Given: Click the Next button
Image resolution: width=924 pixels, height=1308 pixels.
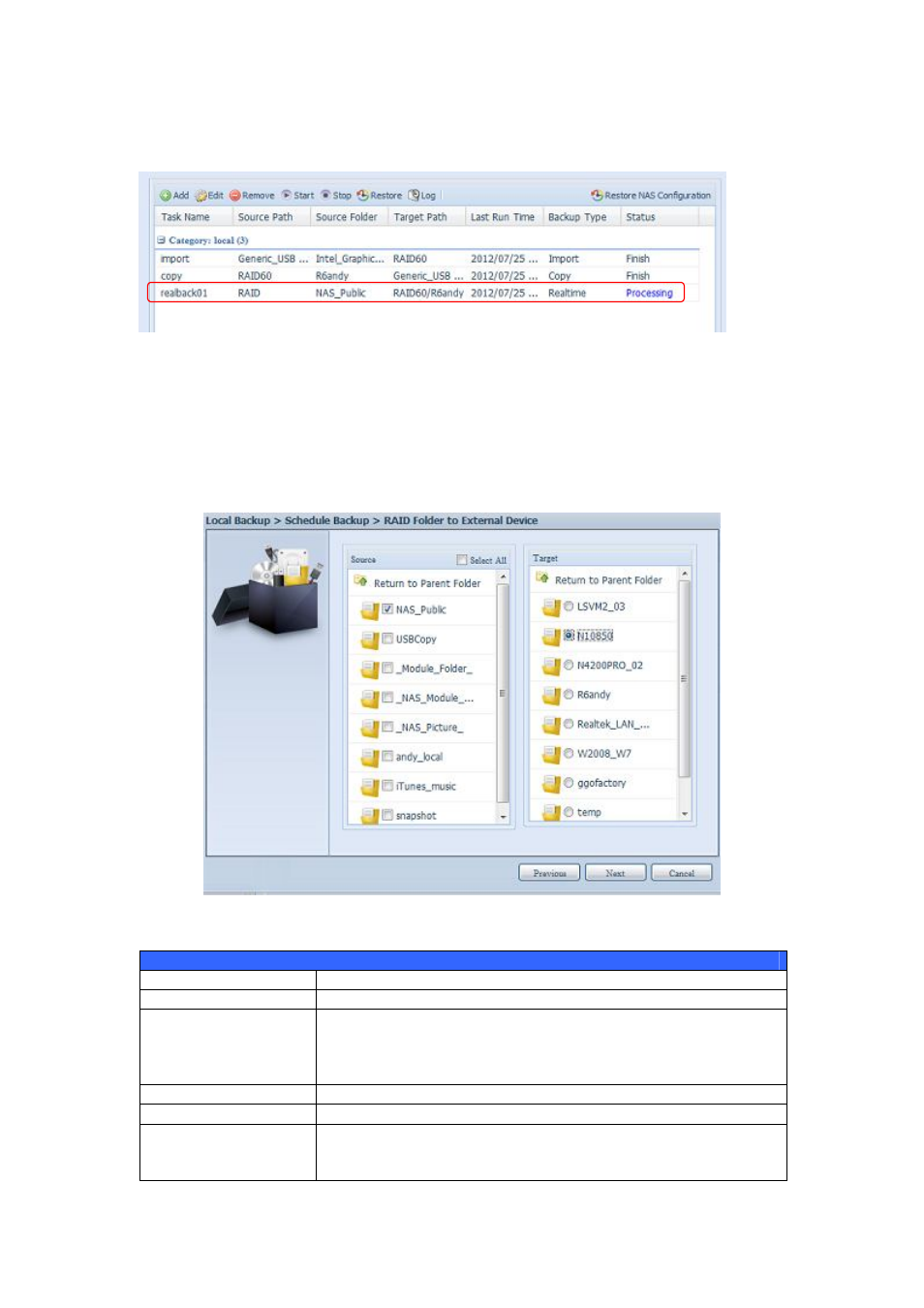Looking at the screenshot, I should [x=615, y=873].
